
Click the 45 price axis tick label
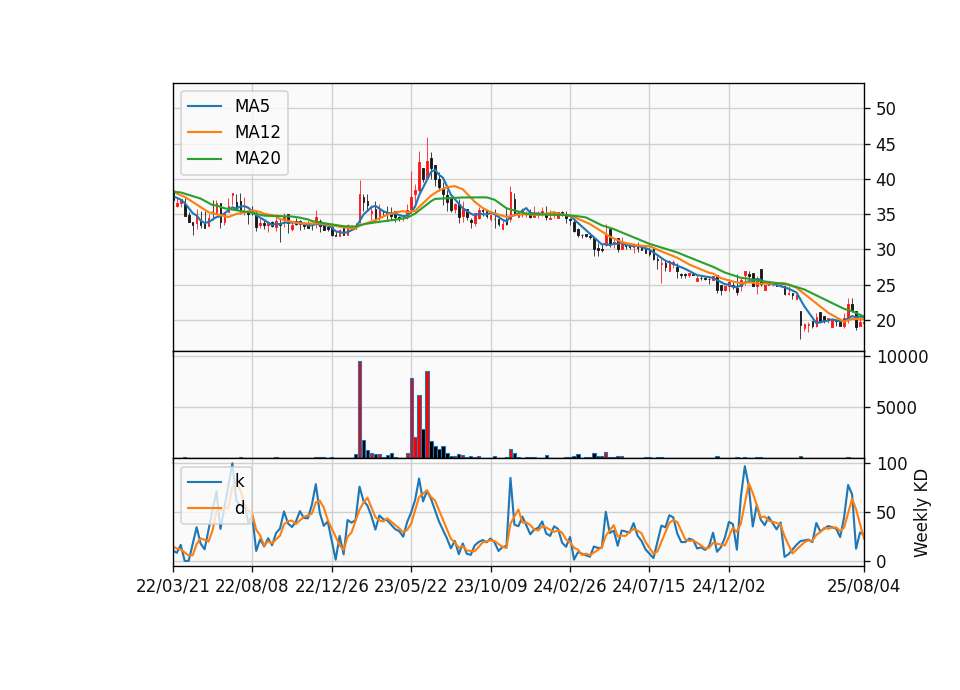886,145
